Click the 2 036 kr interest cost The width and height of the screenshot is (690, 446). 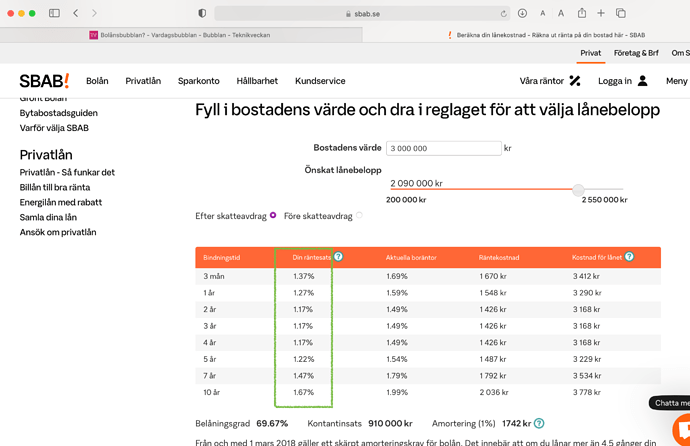(x=494, y=392)
